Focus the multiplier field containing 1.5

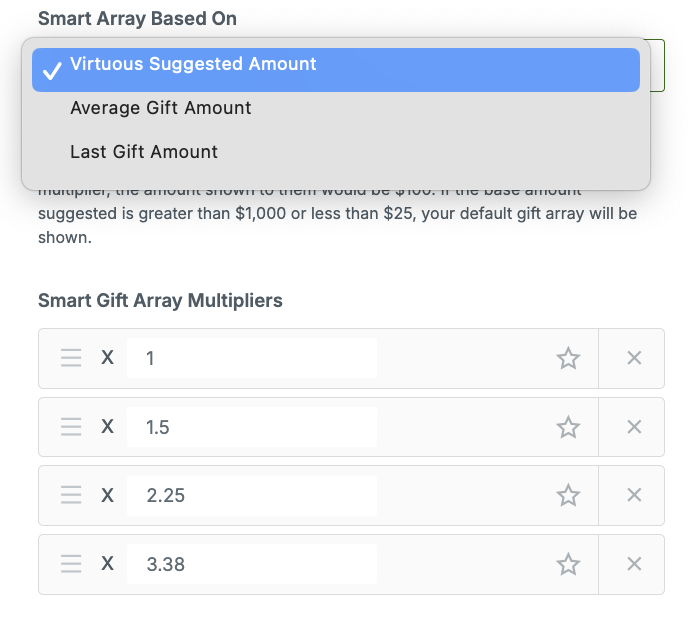pos(252,427)
